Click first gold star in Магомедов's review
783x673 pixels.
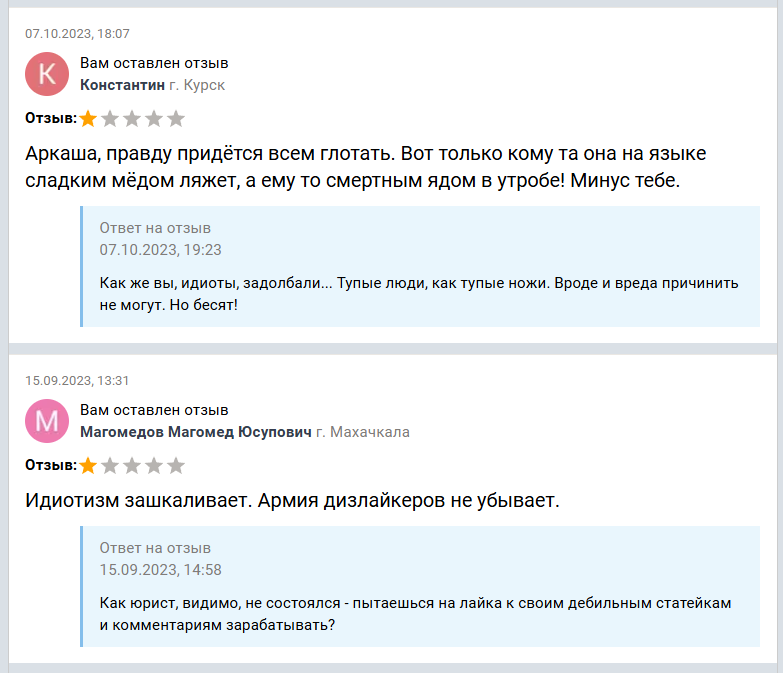(x=88, y=466)
